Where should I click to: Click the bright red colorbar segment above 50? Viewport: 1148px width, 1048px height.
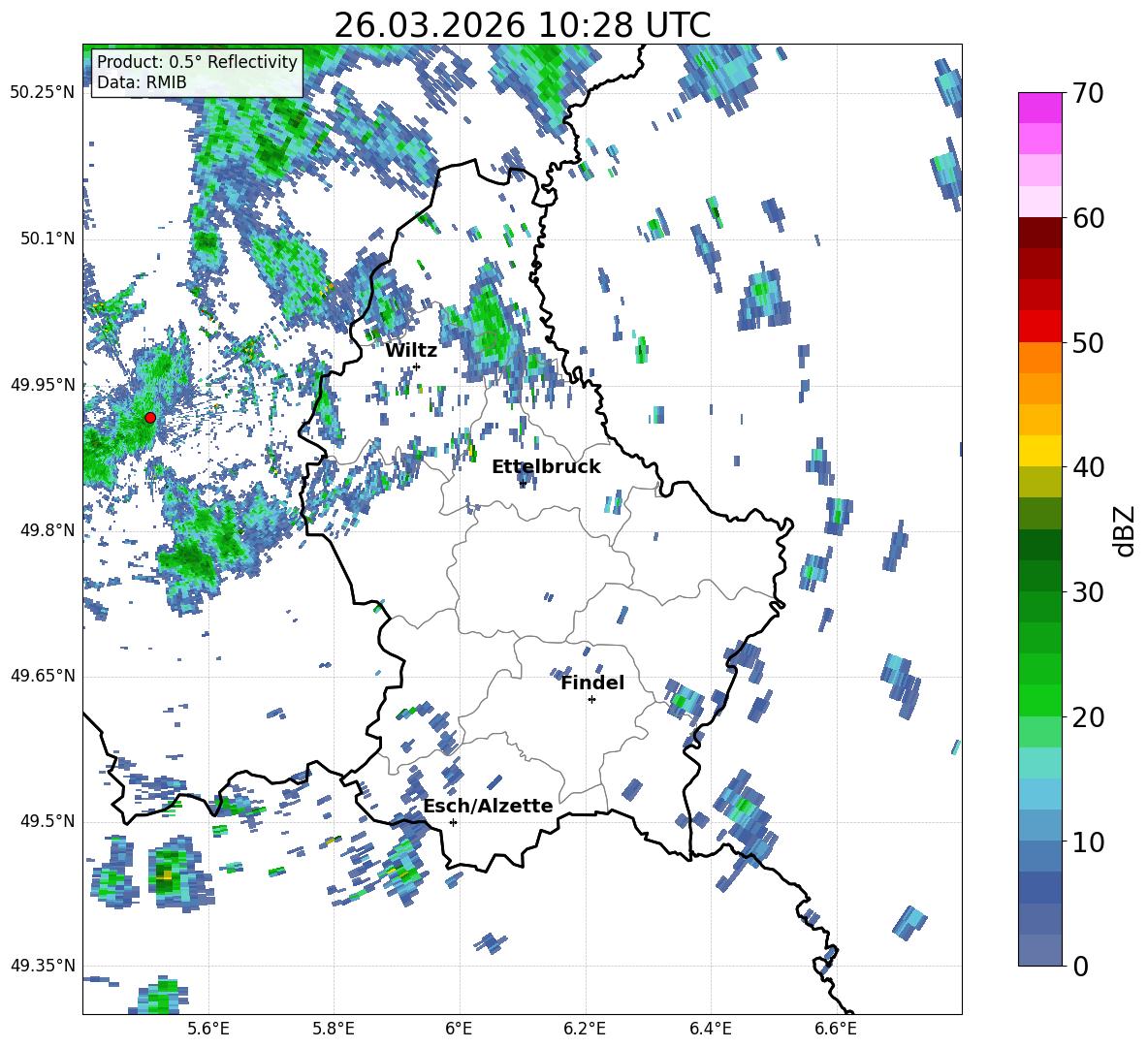1039,327
